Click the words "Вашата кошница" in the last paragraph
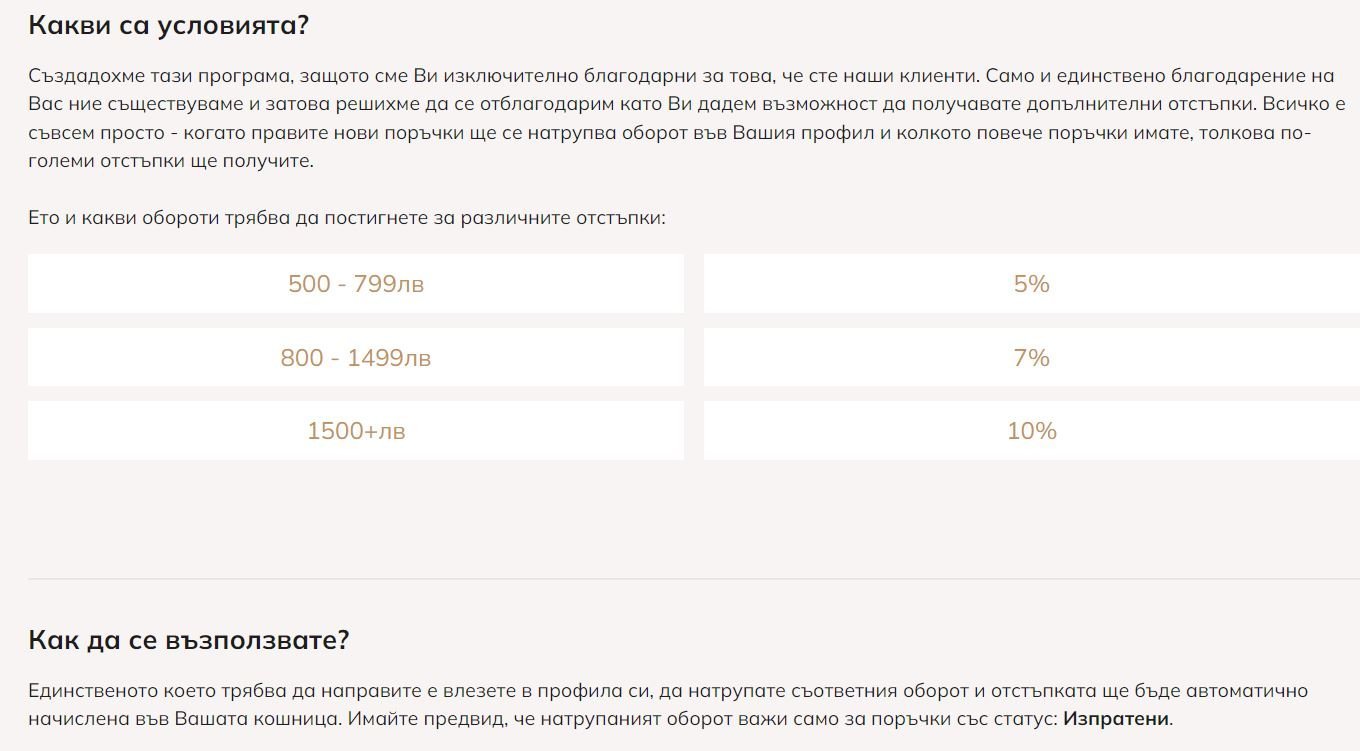Screen dimensions: 1360x751 240,719
